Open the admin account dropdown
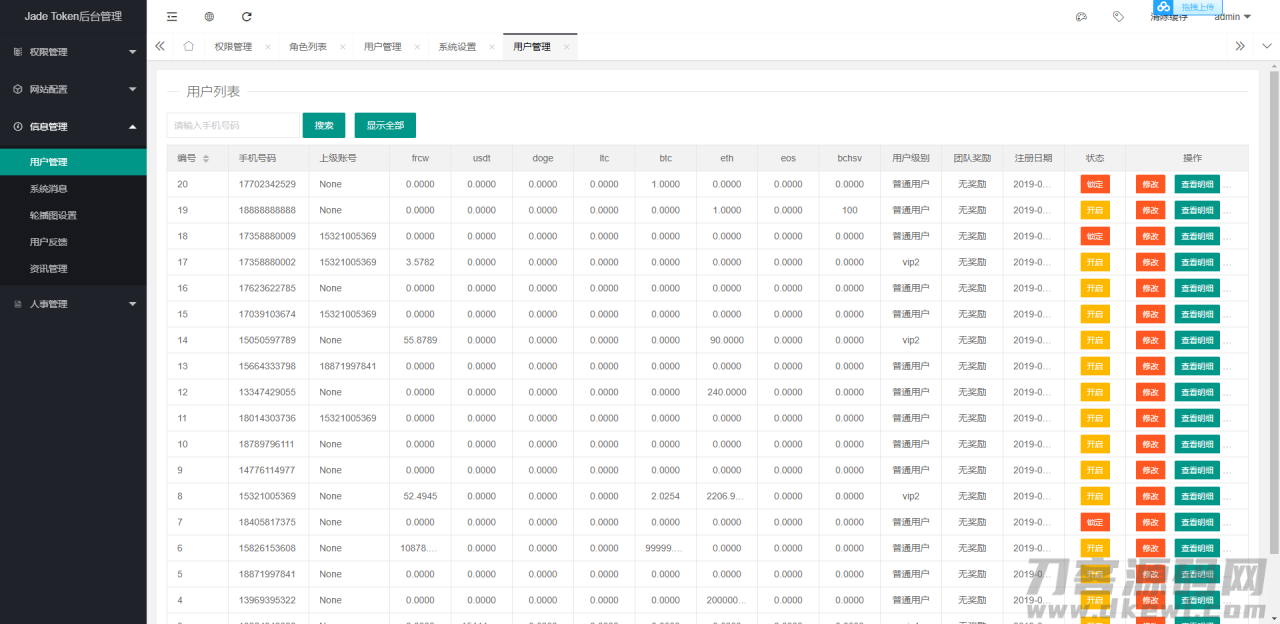The height and width of the screenshot is (624, 1280). tap(1232, 16)
